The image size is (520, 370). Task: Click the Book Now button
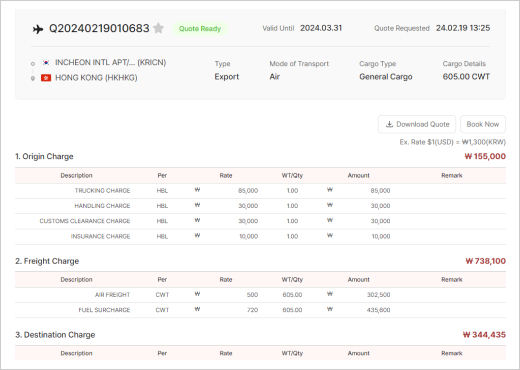click(483, 124)
